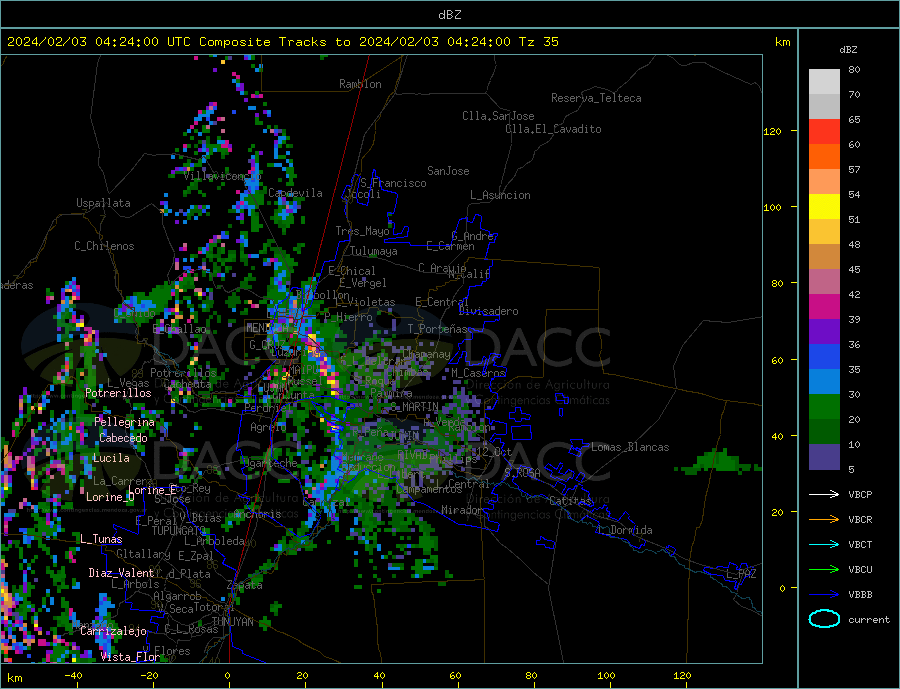Choose the slate 10-5 dBZ swatch
Screen dimensions: 900x689
[824, 457]
